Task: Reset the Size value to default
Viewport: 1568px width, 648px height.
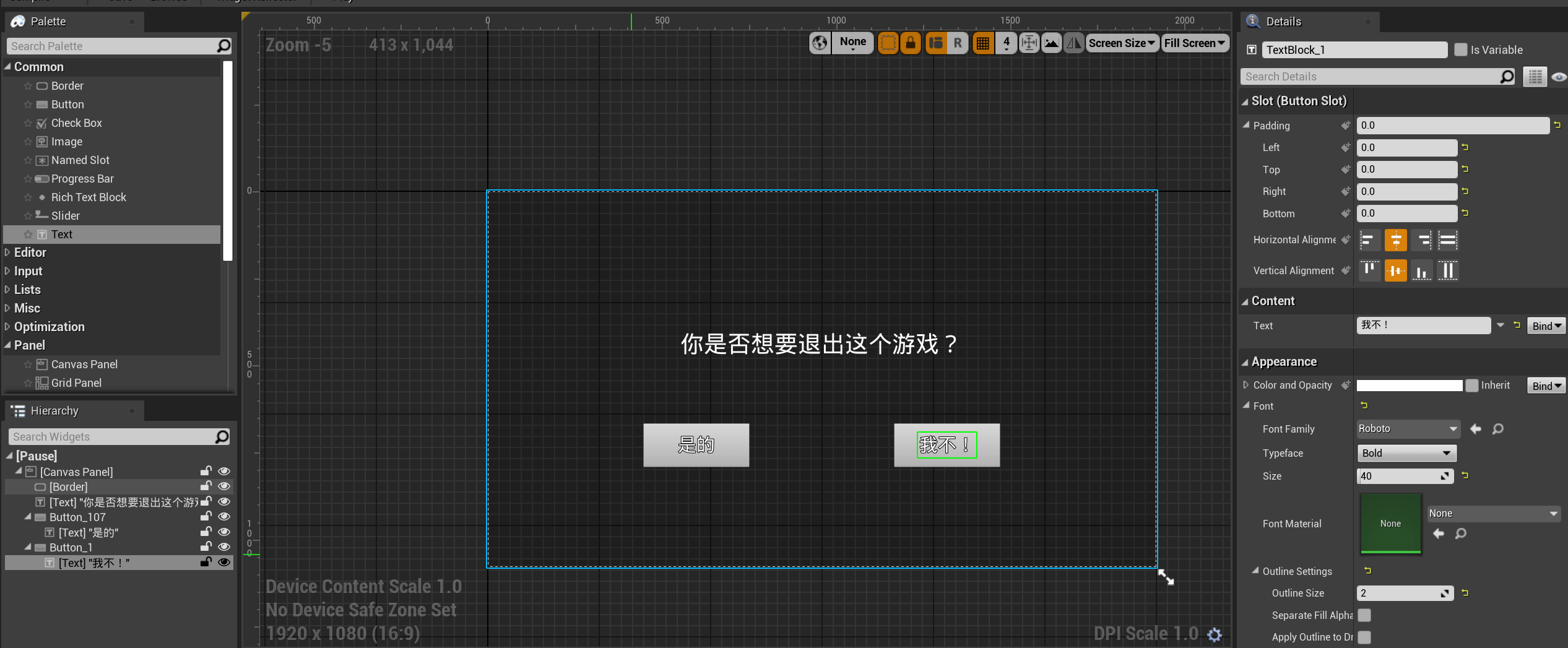Action: click(1465, 475)
